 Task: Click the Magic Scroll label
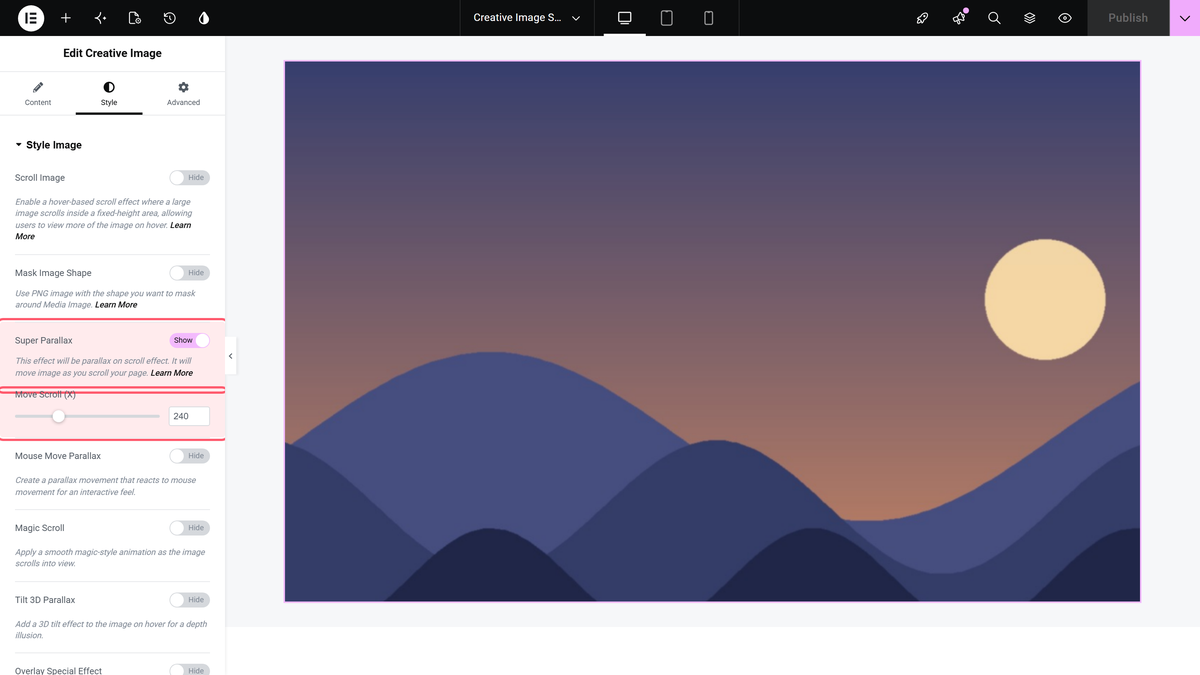click(x=40, y=528)
